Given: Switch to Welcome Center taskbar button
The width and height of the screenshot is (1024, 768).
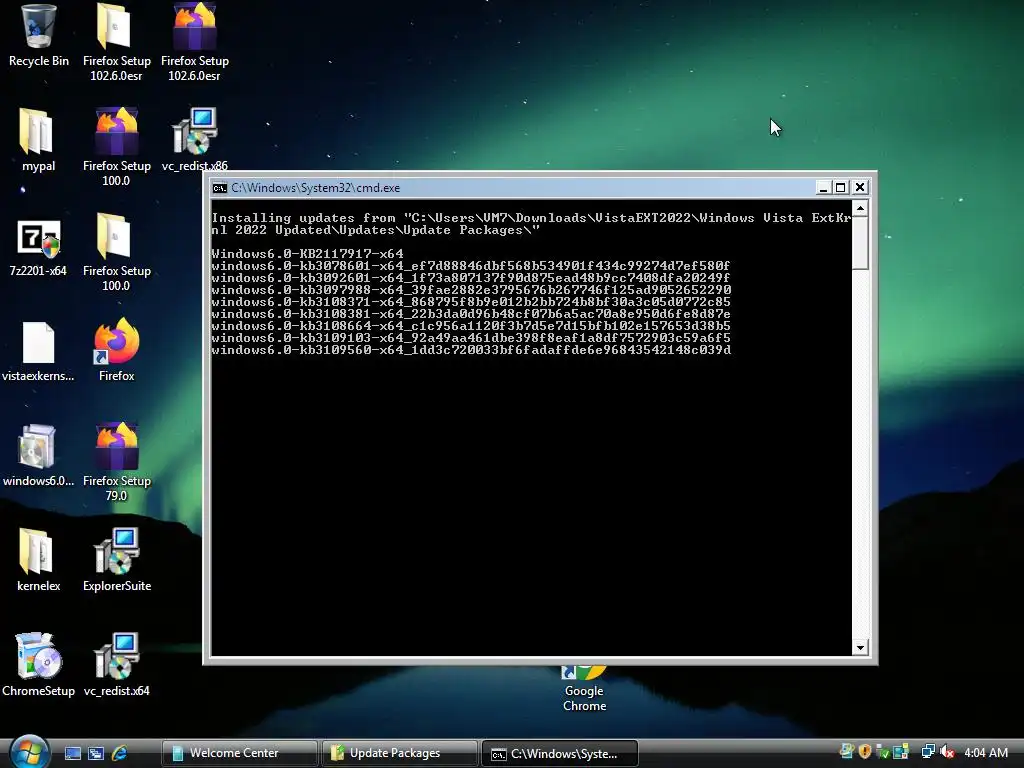Looking at the screenshot, I should coord(239,753).
